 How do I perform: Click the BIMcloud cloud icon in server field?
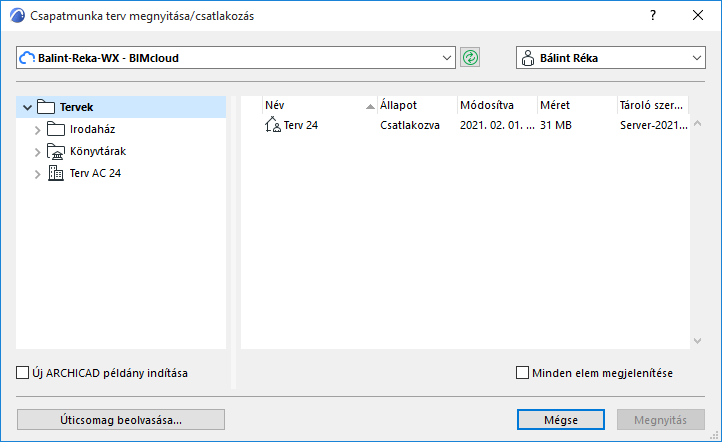tap(27, 58)
